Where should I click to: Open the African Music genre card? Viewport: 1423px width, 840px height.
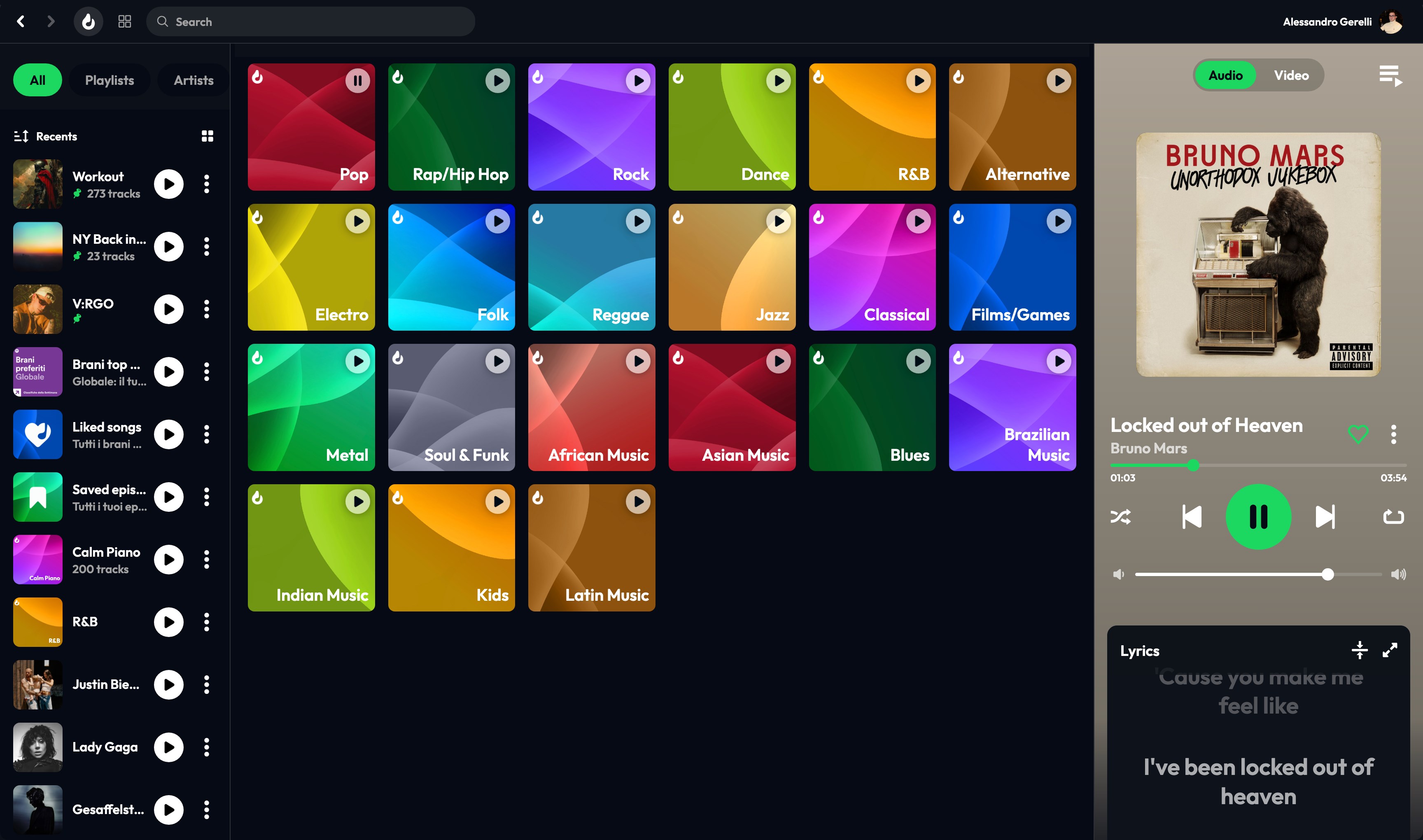point(592,407)
